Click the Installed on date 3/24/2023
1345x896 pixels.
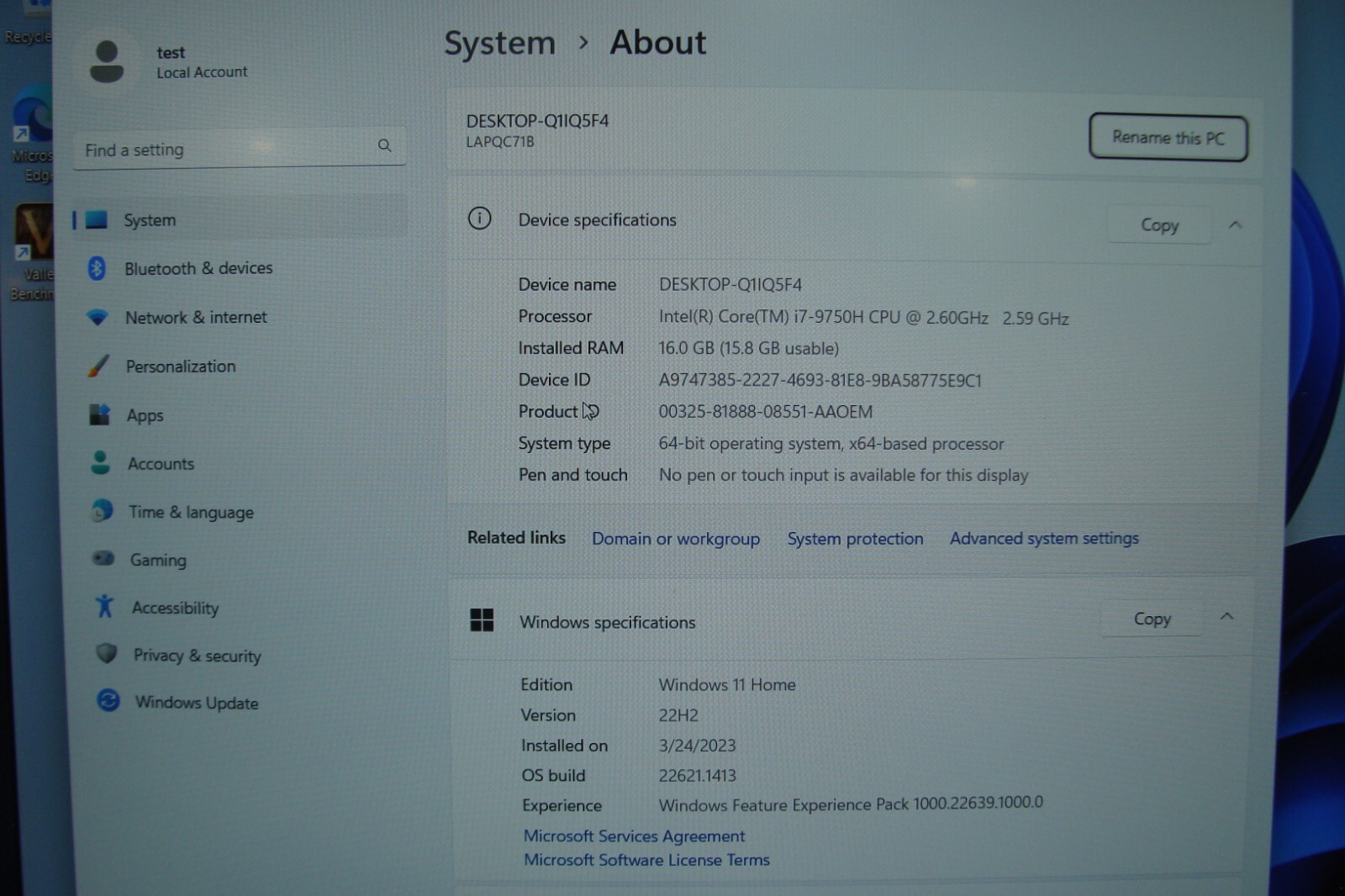pyautogui.click(x=696, y=746)
